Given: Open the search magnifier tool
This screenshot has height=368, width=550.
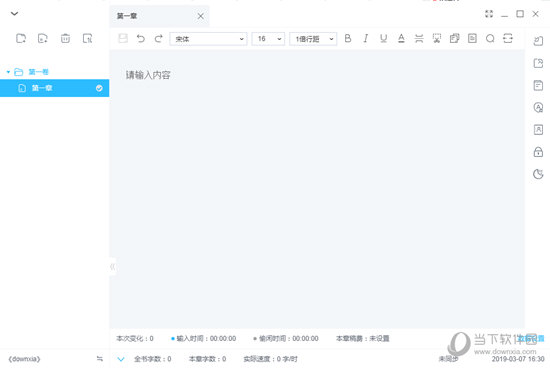Looking at the screenshot, I should pyautogui.click(x=490, y=38).
